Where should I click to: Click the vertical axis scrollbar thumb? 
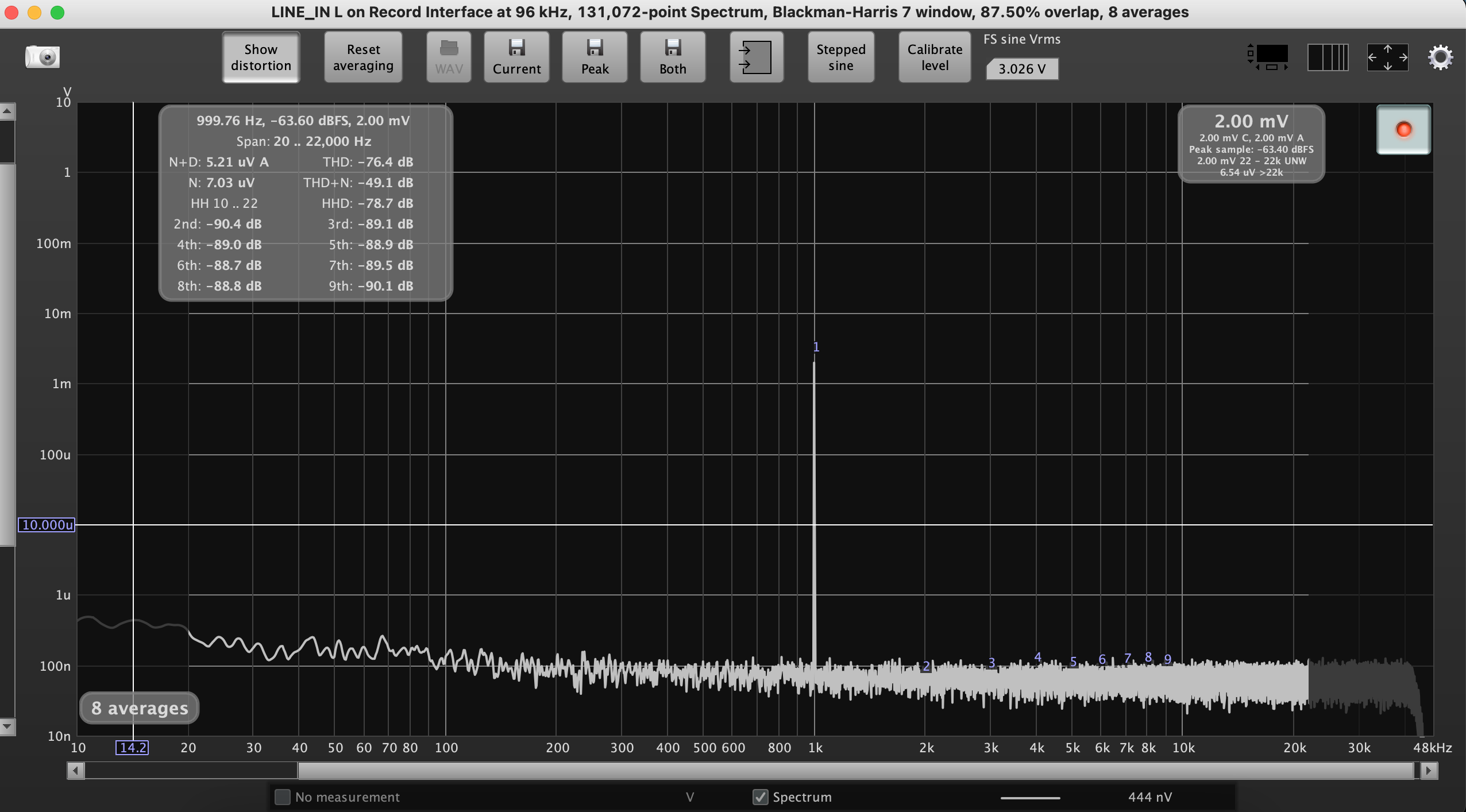tap(7, 354)
